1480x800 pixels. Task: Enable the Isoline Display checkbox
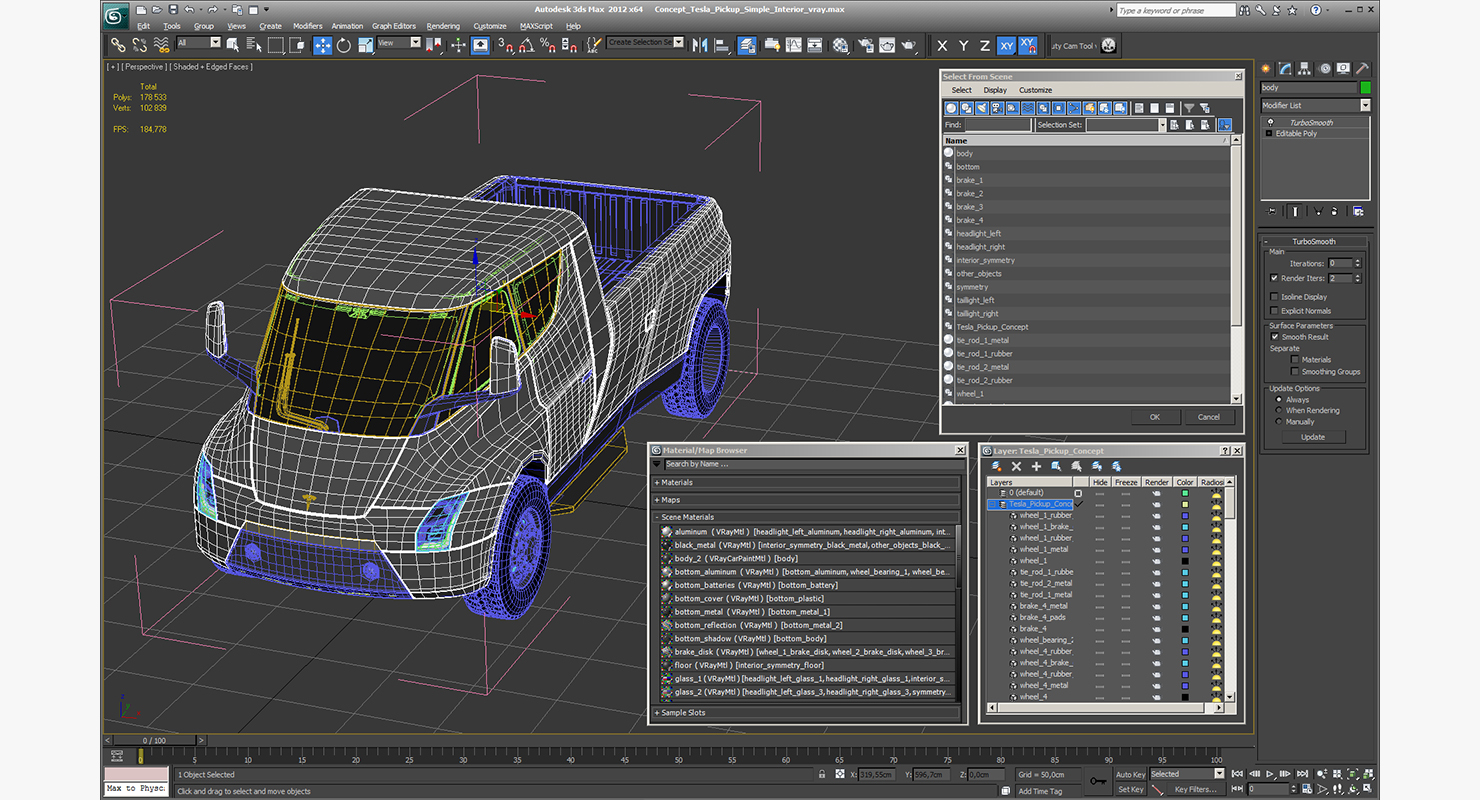(x=1274, y=297)
